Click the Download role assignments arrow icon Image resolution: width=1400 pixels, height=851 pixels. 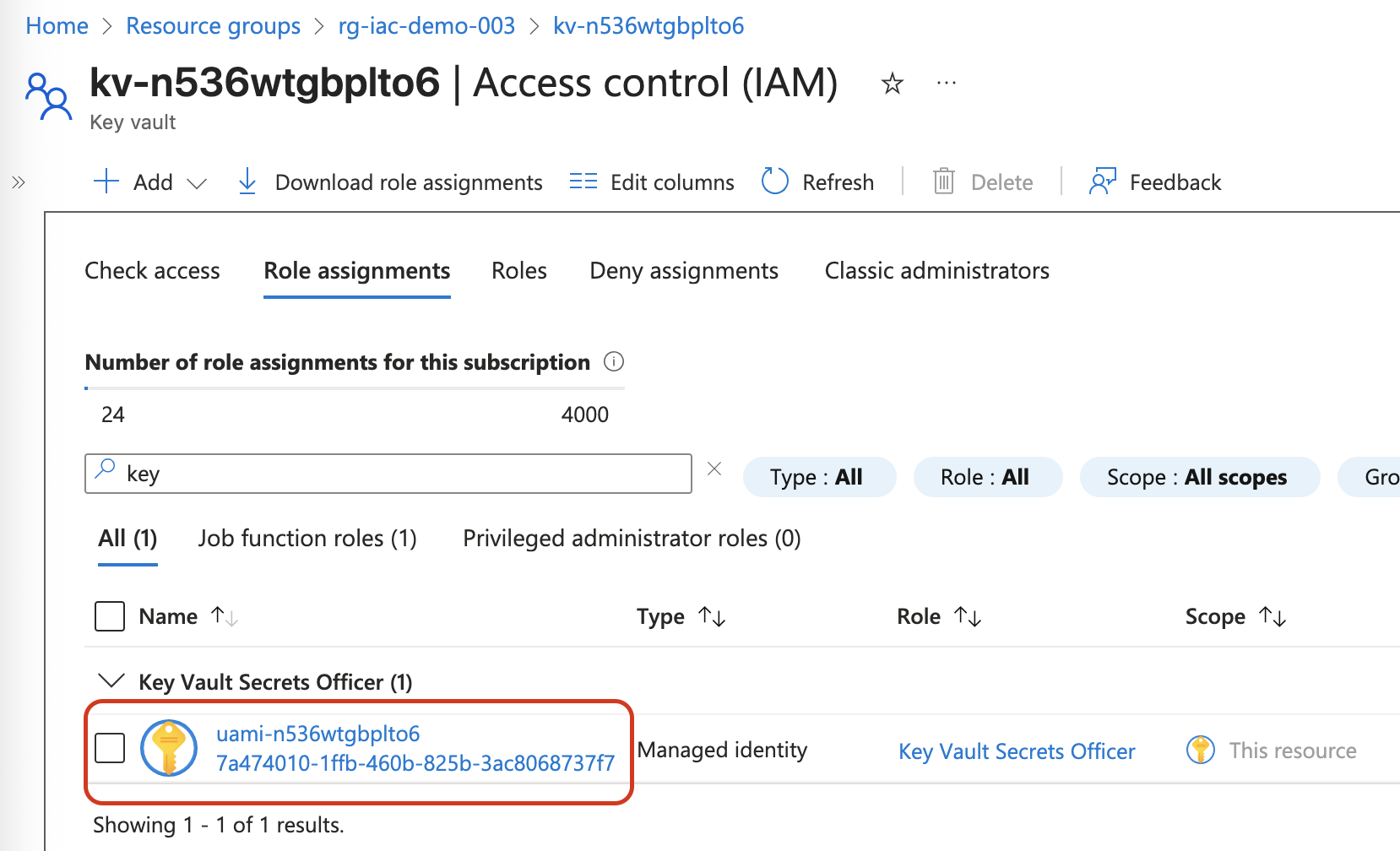247,182
